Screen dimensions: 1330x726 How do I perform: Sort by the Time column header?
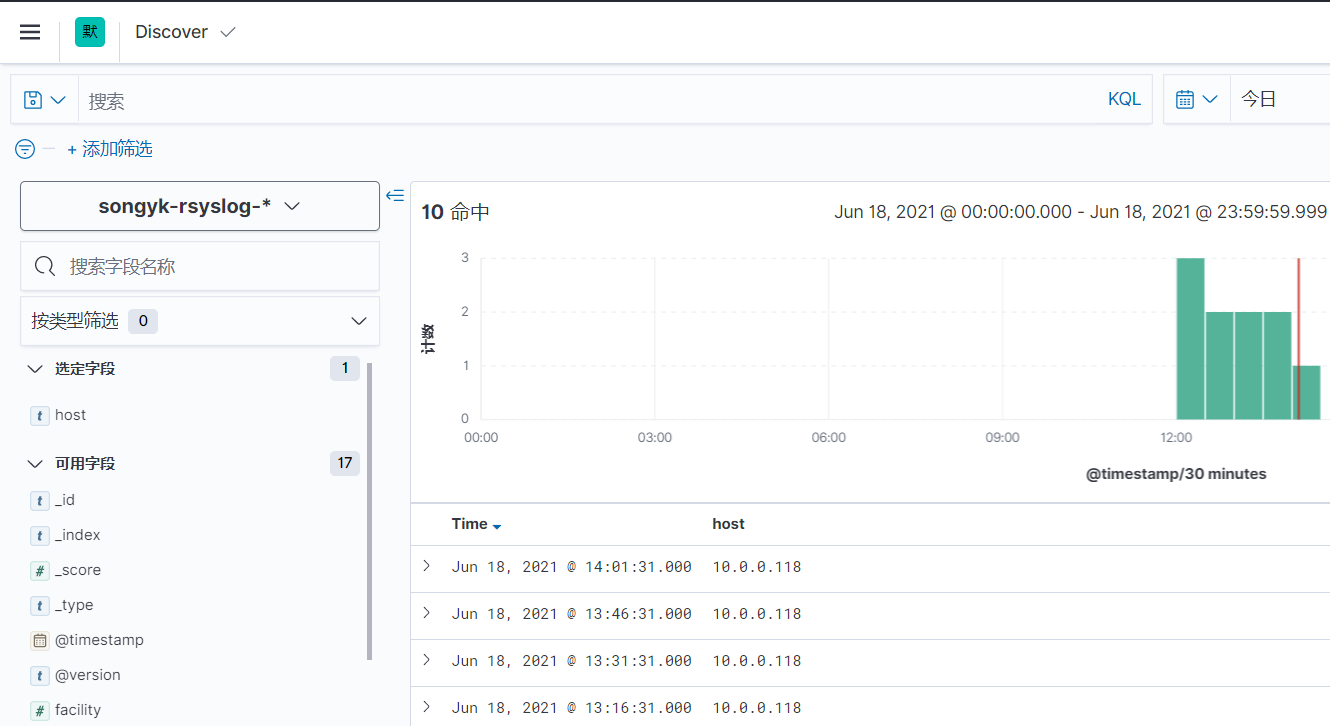click(469, 524)
